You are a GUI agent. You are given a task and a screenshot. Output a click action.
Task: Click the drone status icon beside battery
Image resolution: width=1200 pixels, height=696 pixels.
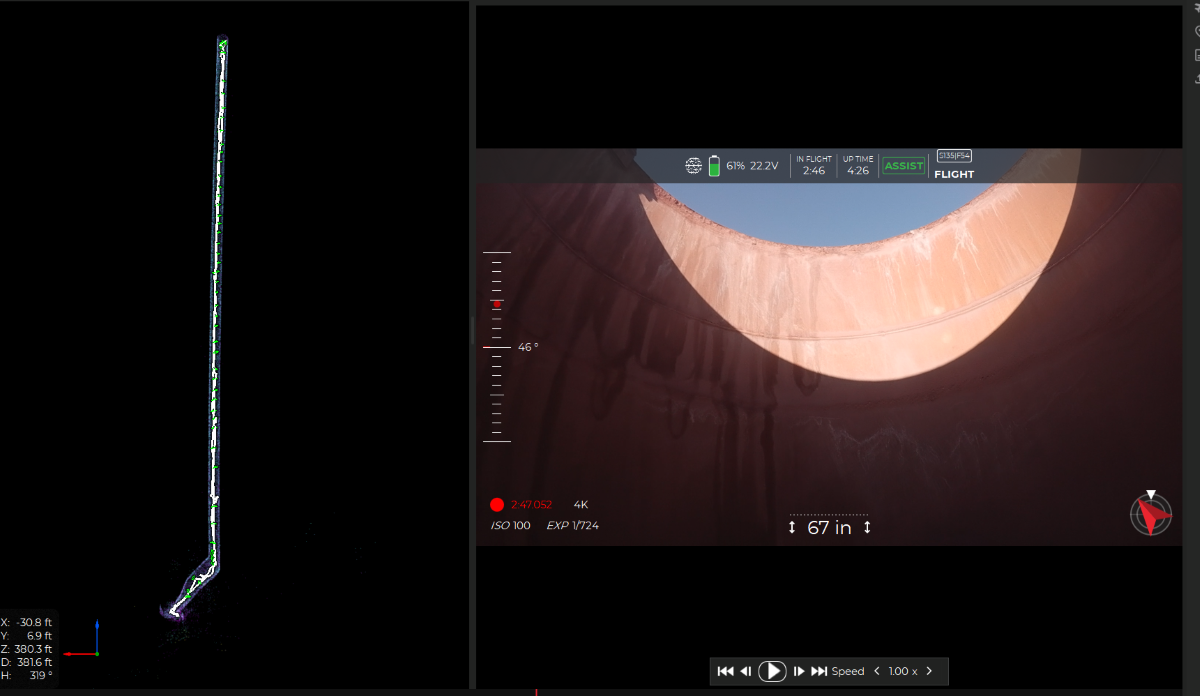694,165
